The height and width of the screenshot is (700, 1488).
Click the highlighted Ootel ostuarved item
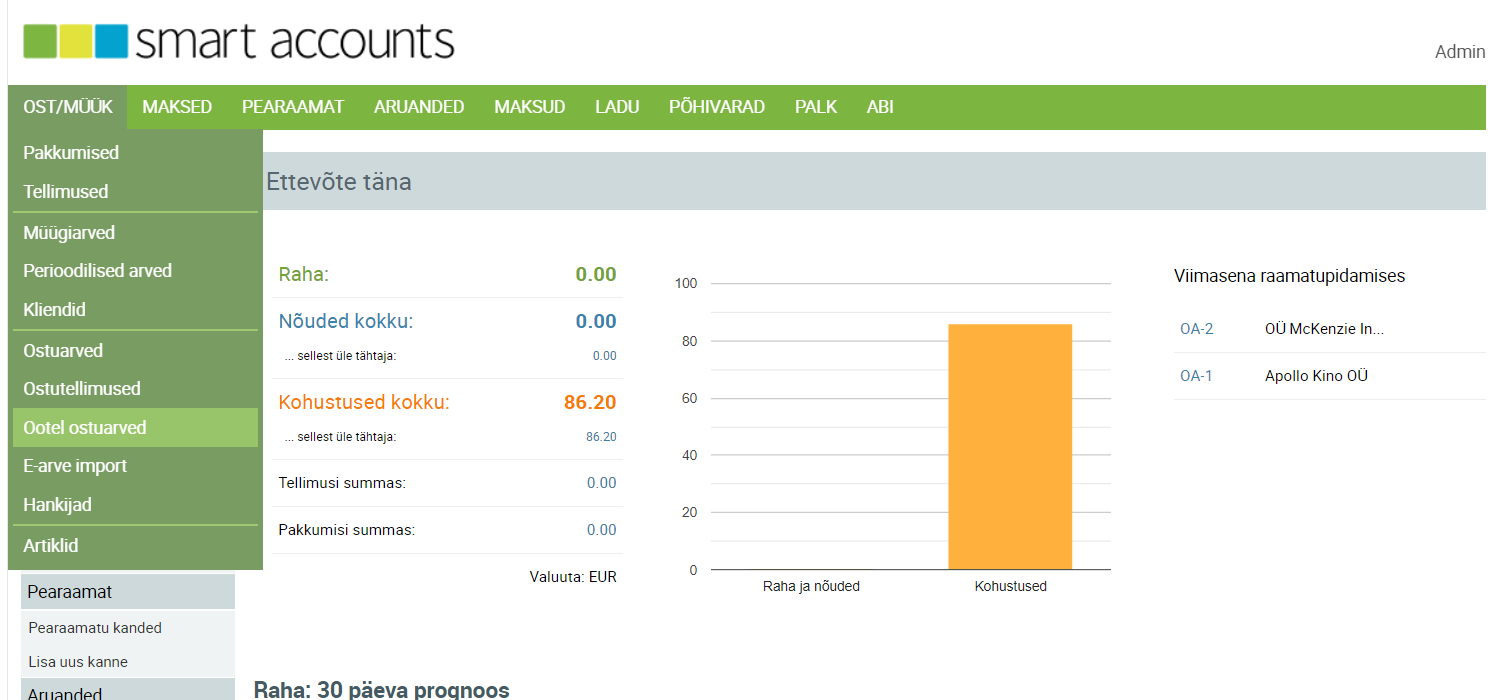pyautogui.click(x=135, y=427)
